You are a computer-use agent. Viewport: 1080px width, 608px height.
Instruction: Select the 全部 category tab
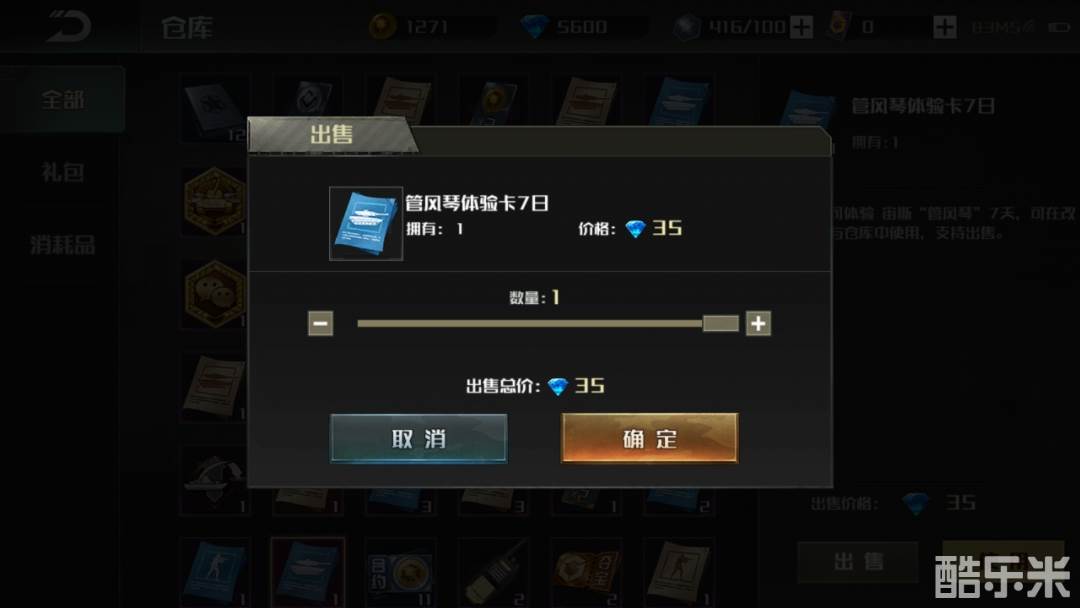(x=63, y=99)
